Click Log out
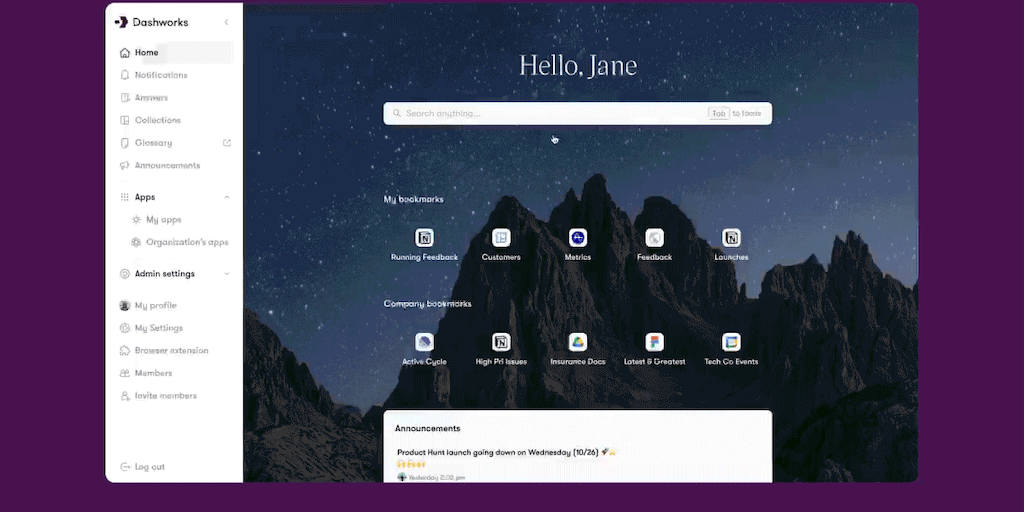This screenshot has height=512, width=1024. pos(150,467)
